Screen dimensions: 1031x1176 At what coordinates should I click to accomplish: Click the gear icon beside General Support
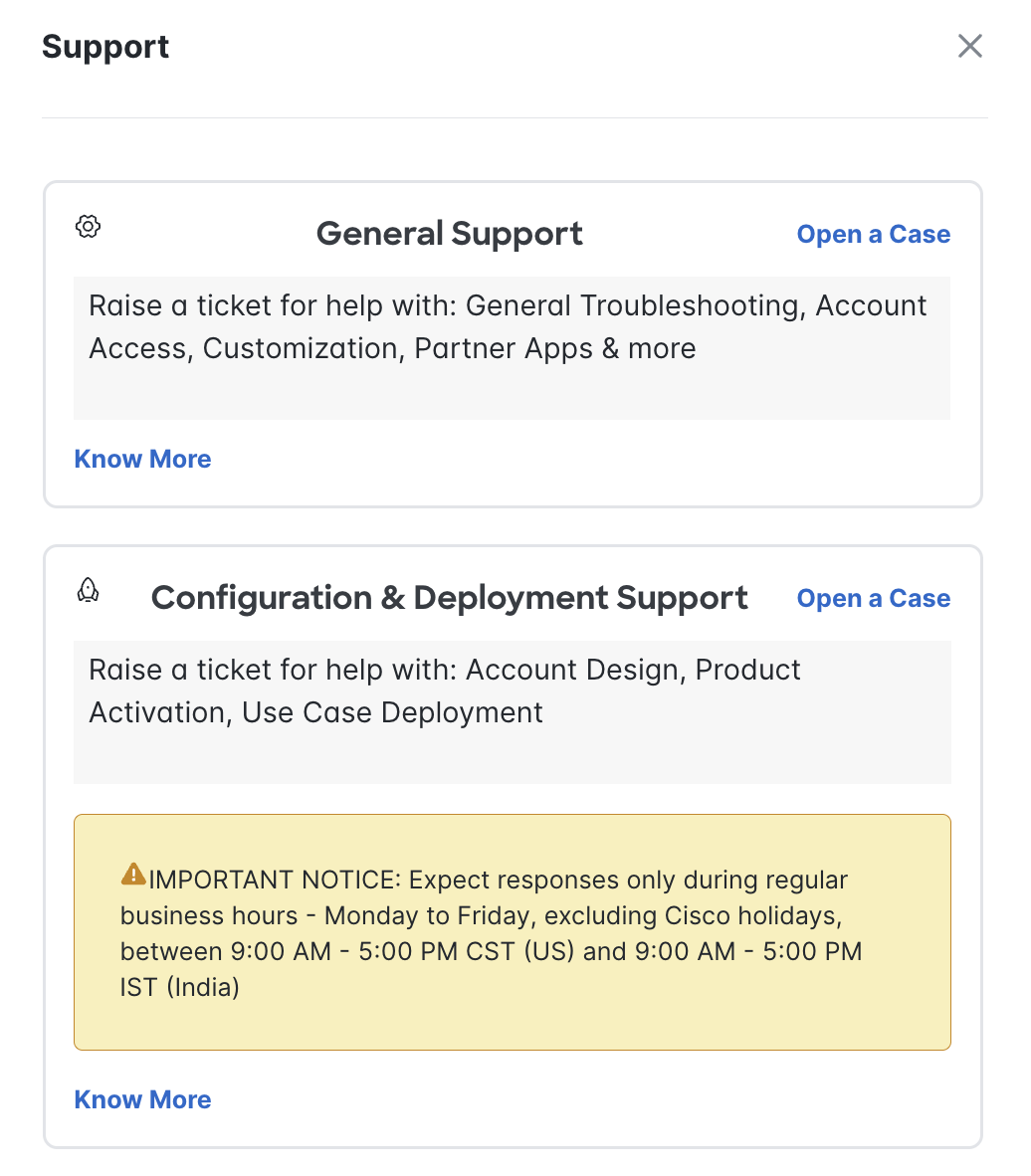tap(88, 226)
